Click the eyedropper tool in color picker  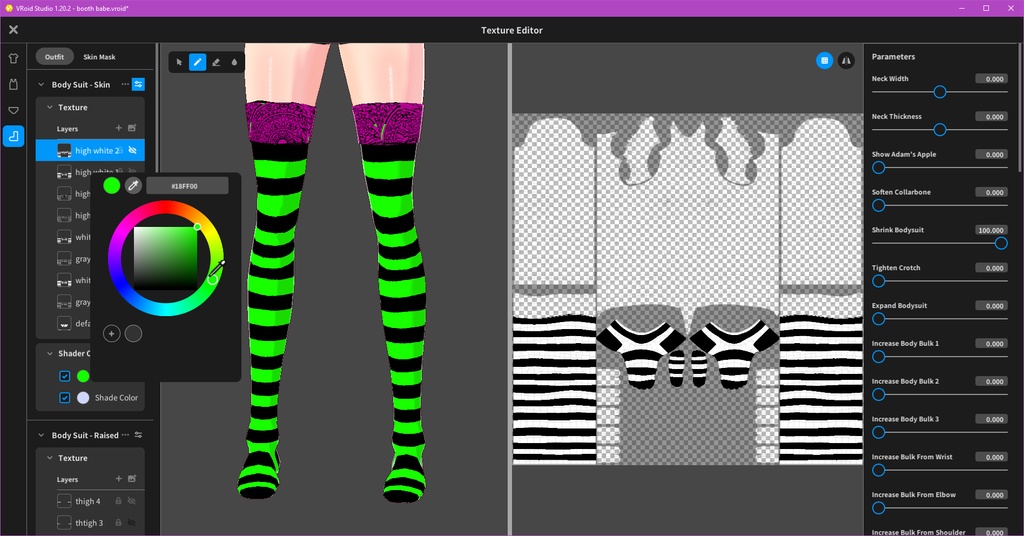[133, 185]
